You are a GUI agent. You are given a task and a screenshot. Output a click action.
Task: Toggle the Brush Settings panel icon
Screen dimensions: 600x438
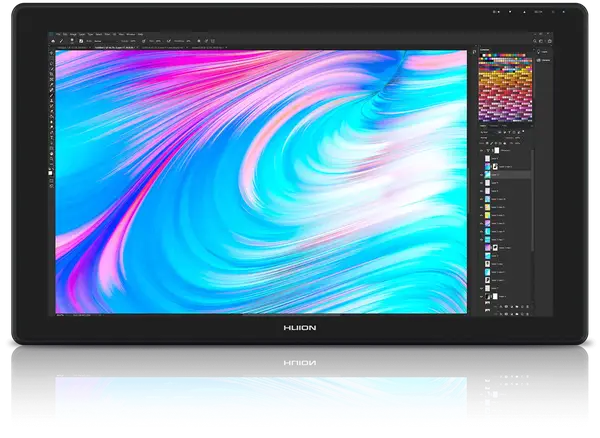81,41
